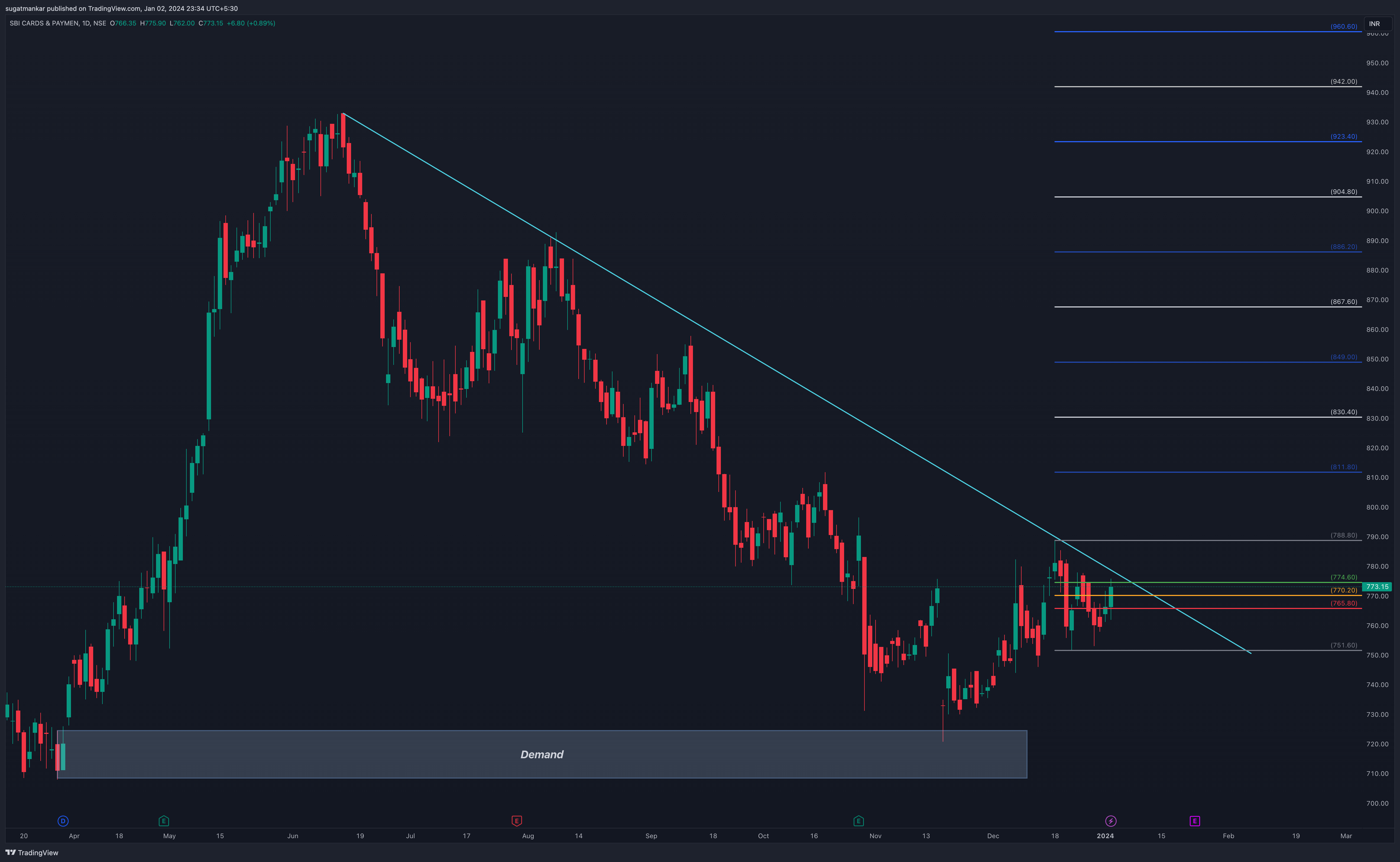
Task: Click the Apr label on time axis
Action: [x=74, y=836]
